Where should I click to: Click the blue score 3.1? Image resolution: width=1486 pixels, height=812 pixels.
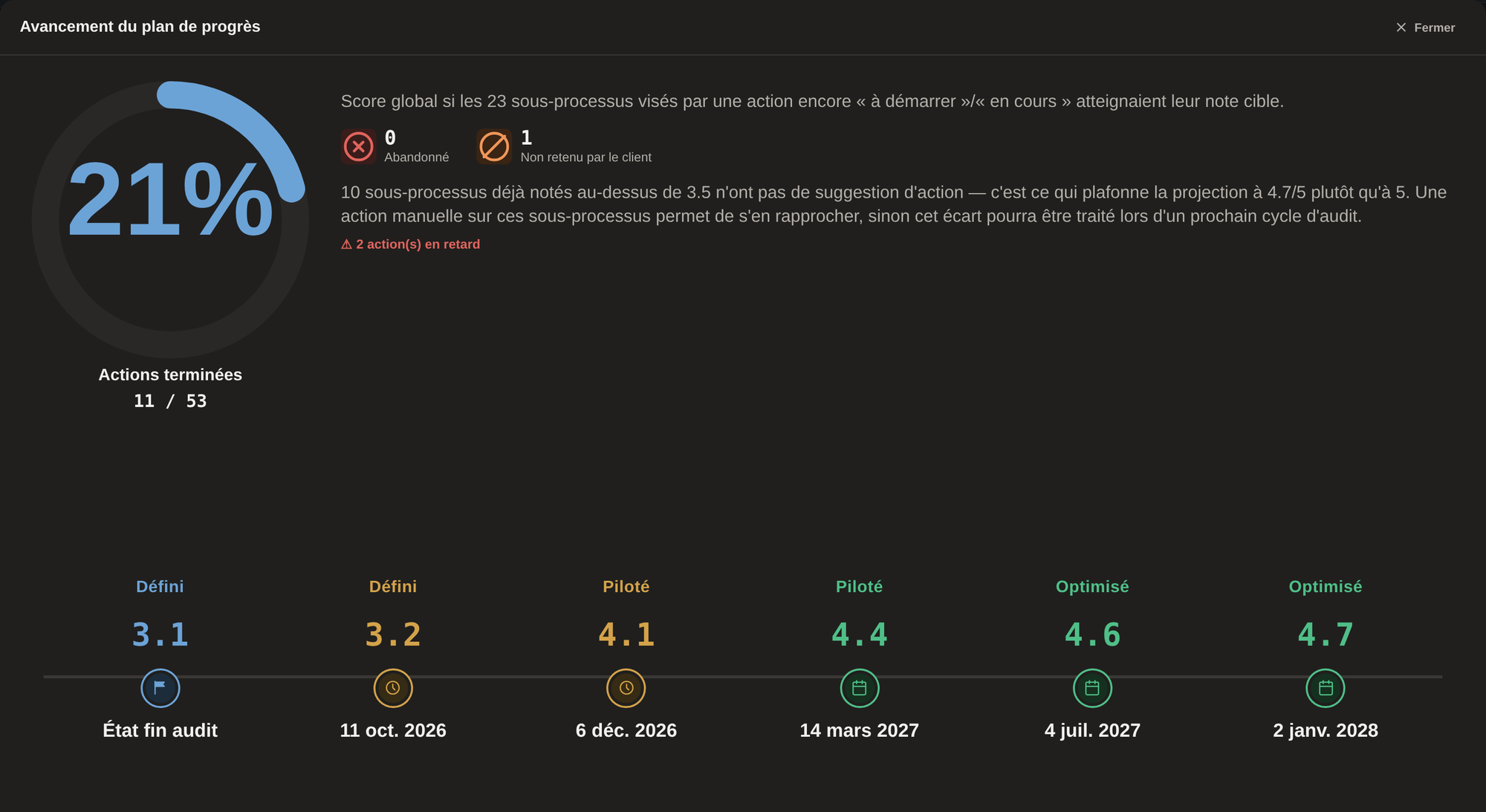point(160,635)
